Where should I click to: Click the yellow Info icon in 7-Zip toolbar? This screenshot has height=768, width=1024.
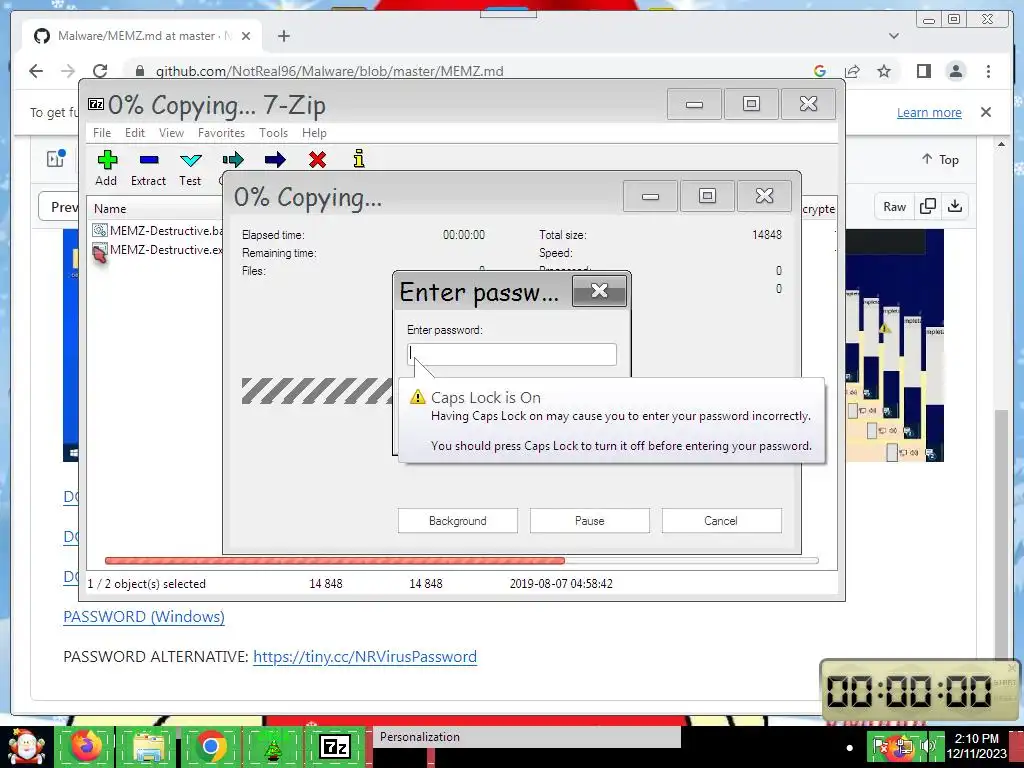(x=359, y=159)
